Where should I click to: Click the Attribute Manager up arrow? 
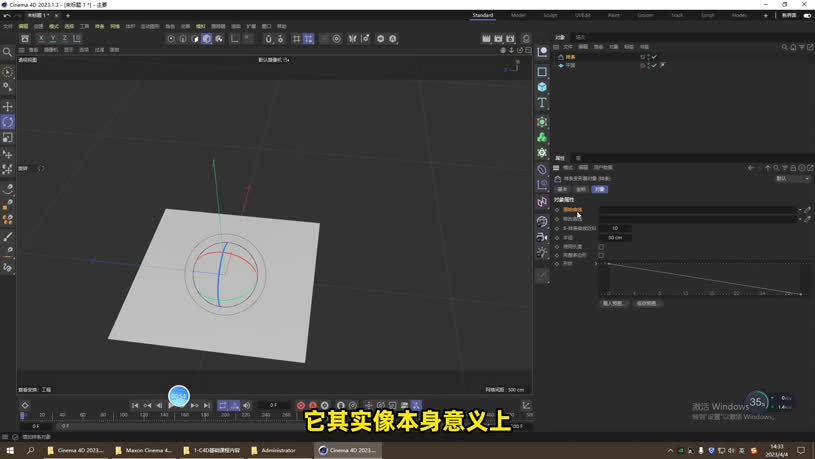pos(767,168)
